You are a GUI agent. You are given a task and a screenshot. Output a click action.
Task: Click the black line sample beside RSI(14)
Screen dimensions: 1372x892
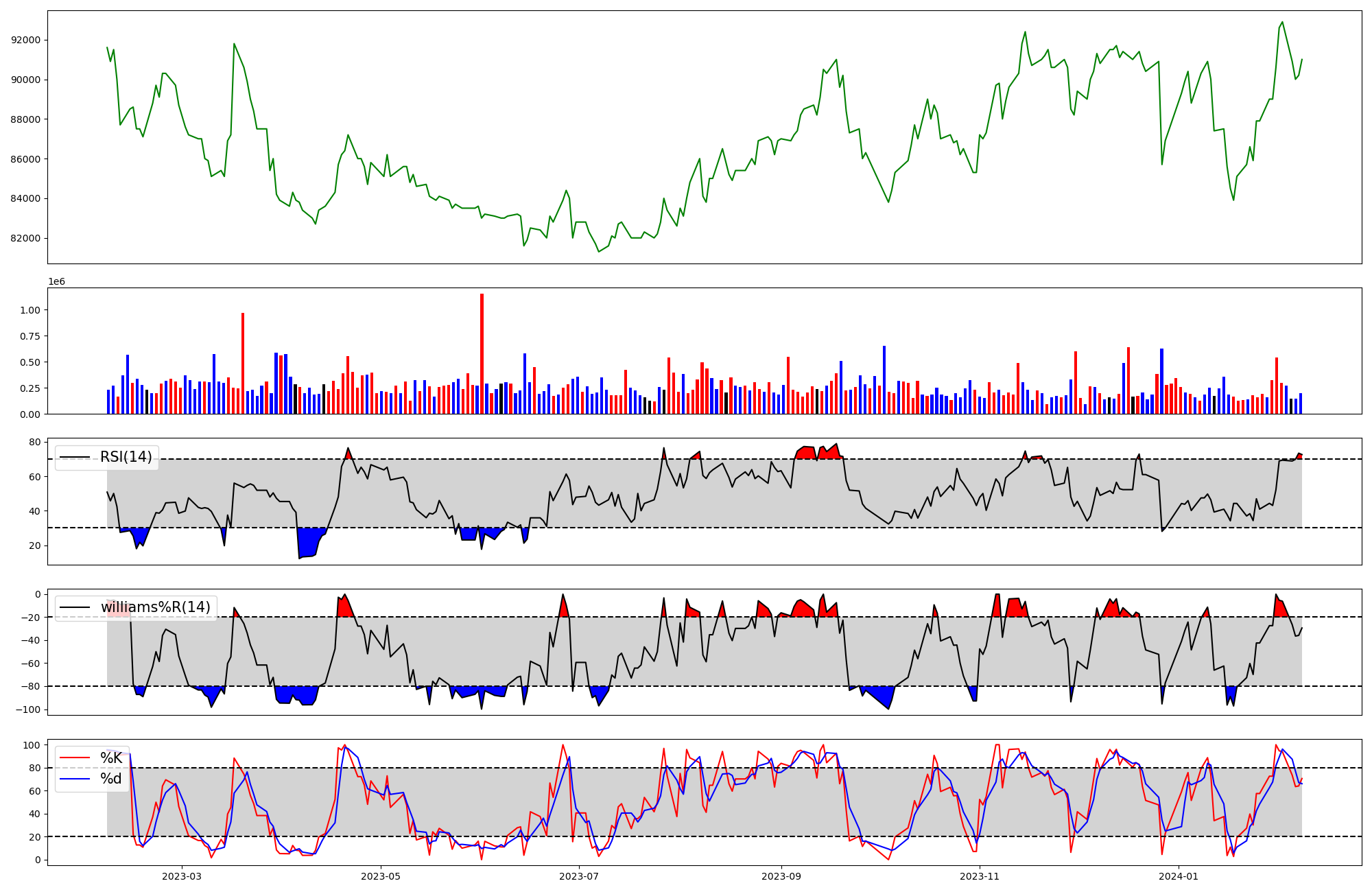75,457
